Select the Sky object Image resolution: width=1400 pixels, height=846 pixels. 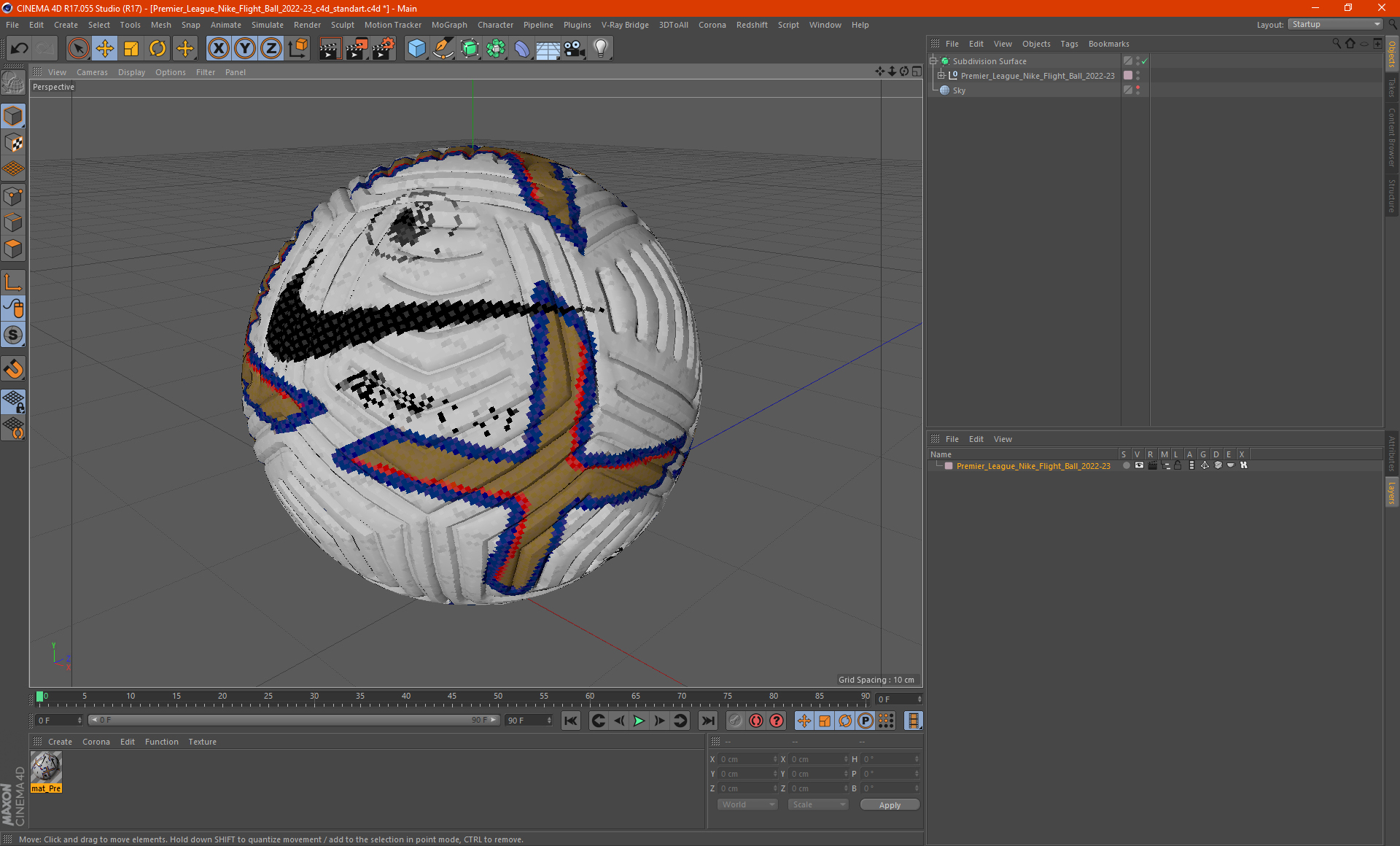pos(959,90)
